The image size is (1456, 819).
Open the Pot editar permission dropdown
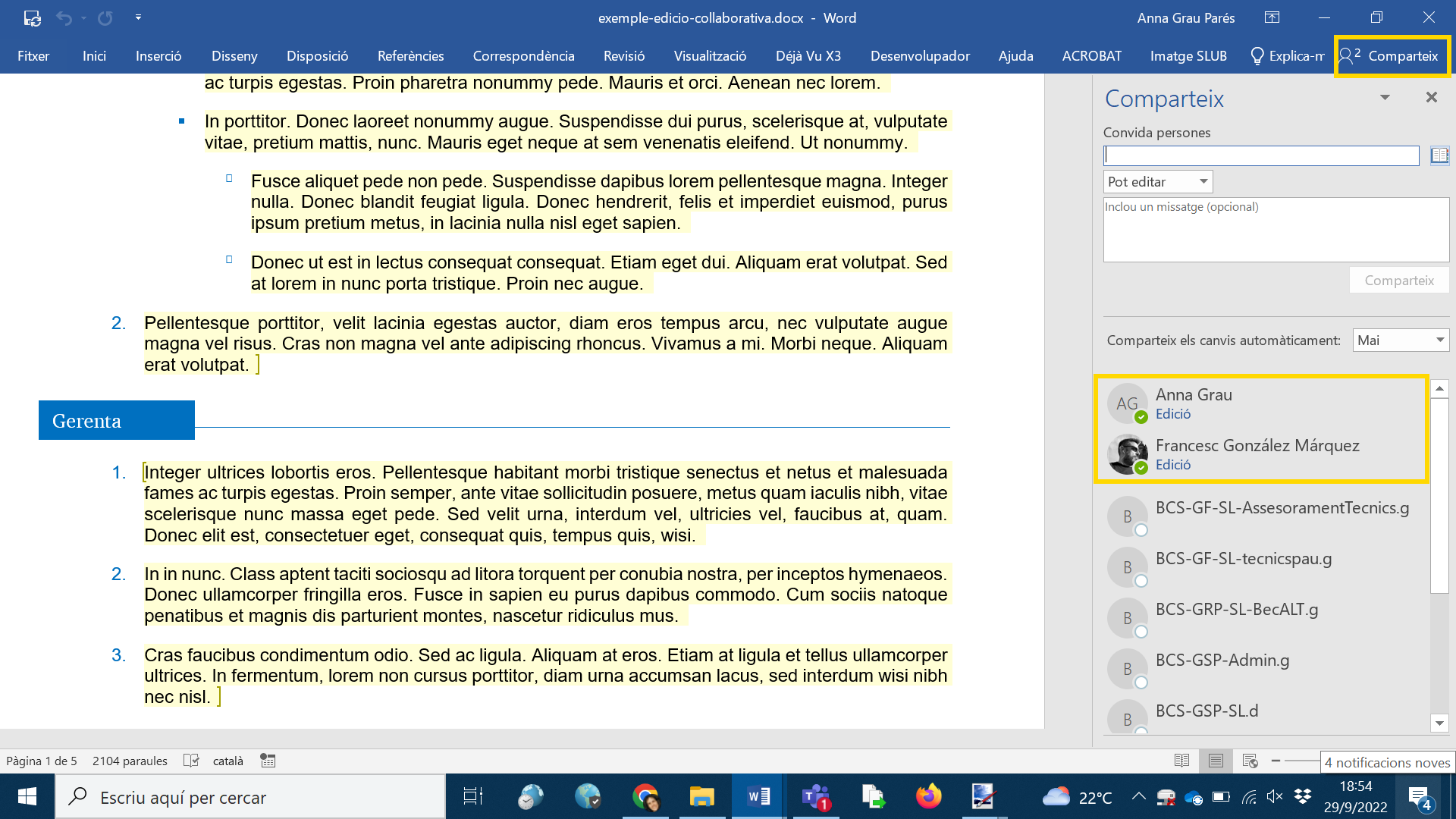[x=1158, y=182]
